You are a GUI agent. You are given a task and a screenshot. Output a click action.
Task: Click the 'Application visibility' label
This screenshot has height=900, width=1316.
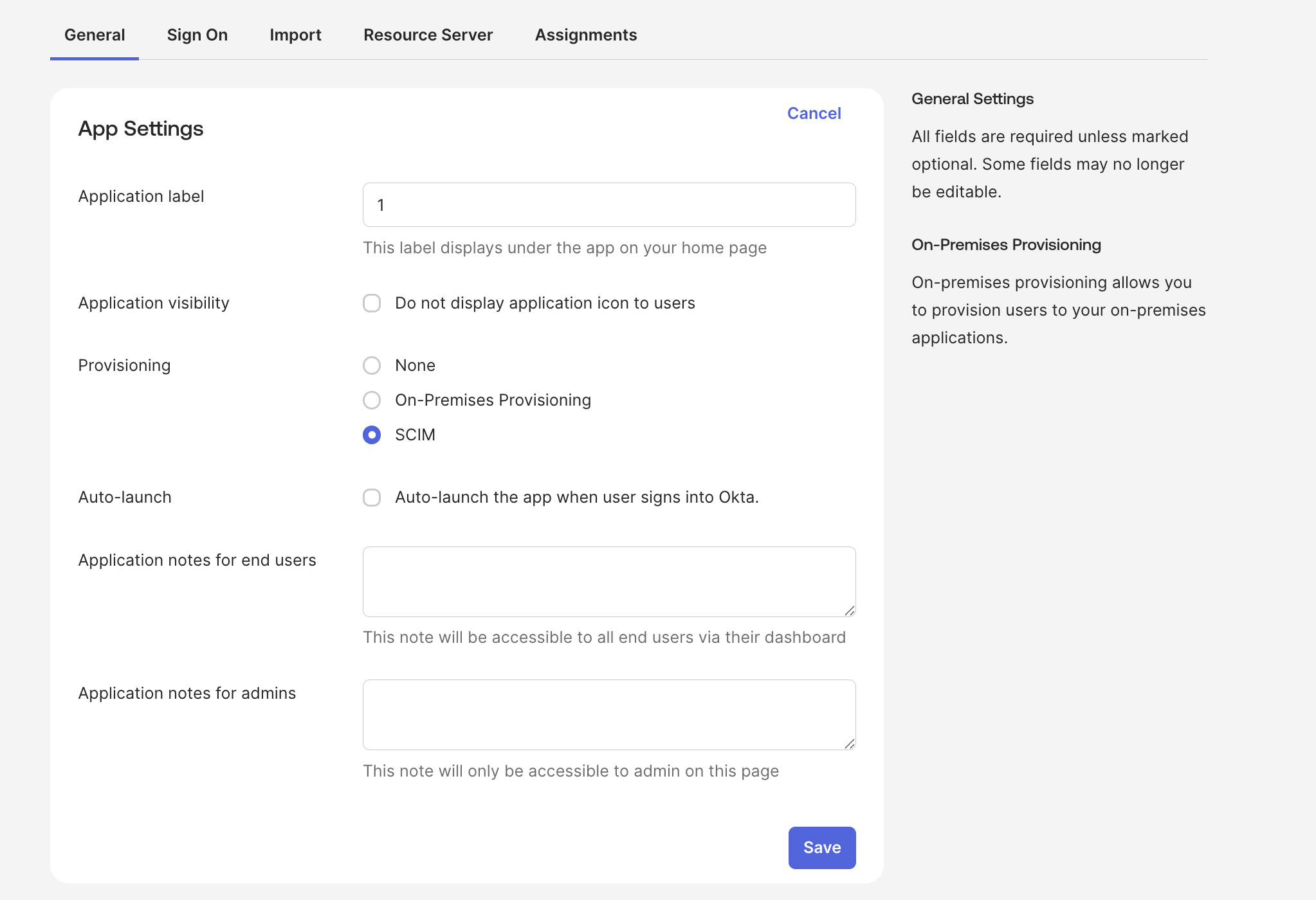coord(154,303)
